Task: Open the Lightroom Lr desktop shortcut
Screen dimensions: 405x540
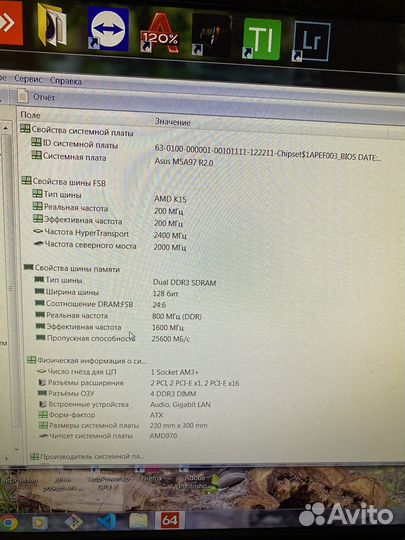Action: (312, 42)
